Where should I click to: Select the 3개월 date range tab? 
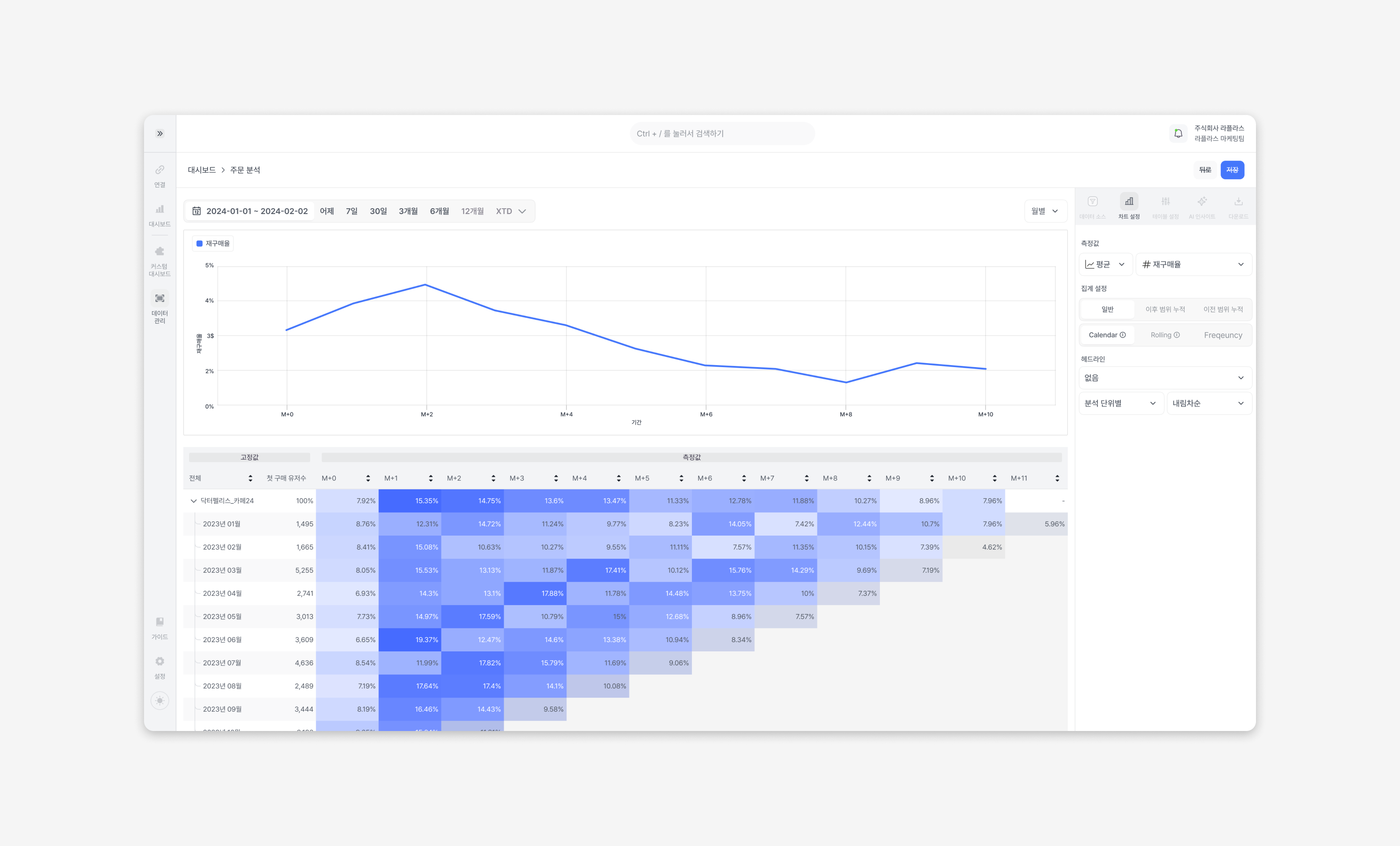pyautogui.click(x=408, y=211)
